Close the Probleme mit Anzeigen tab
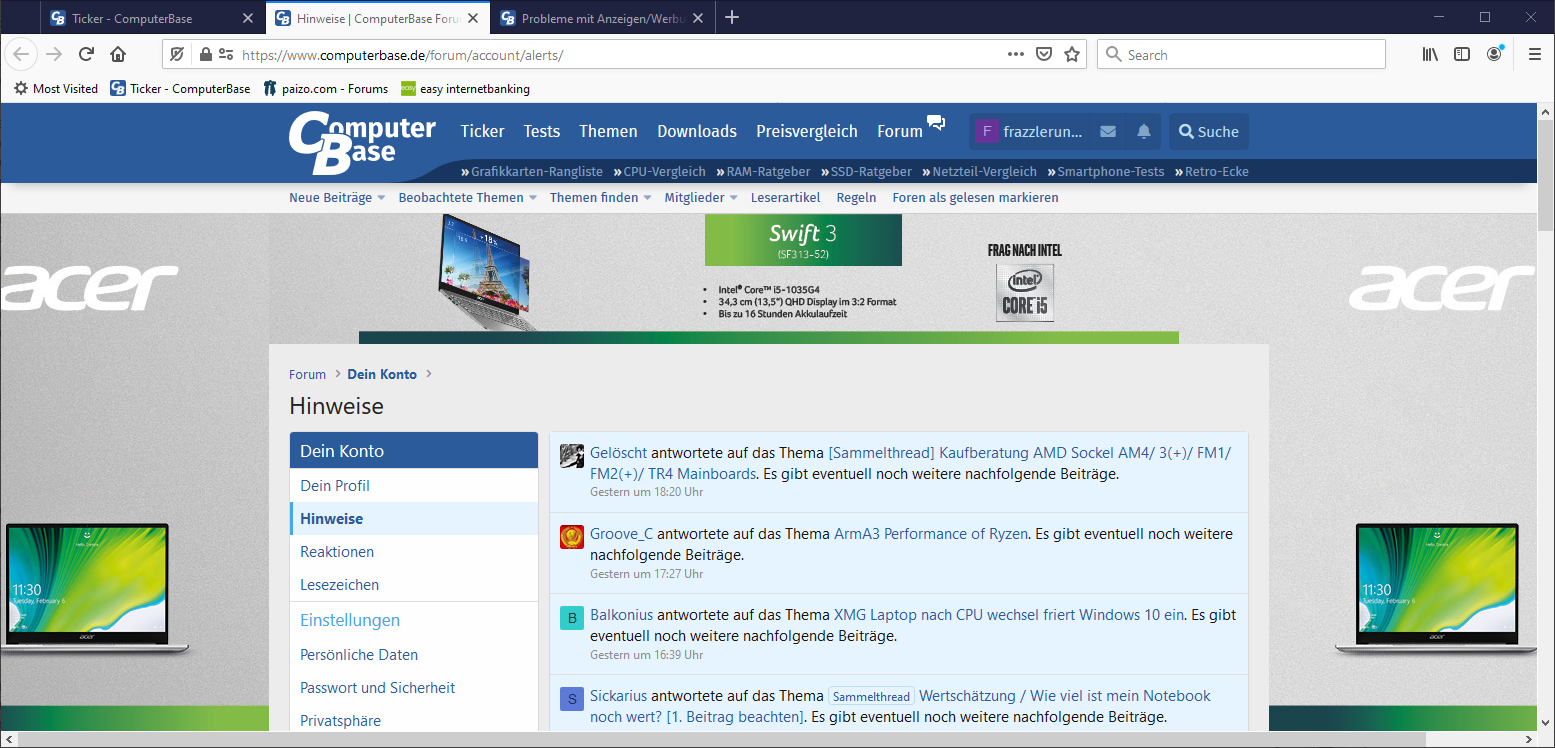The width and height of the screenshot is (1555, 748). coord(698,18)
